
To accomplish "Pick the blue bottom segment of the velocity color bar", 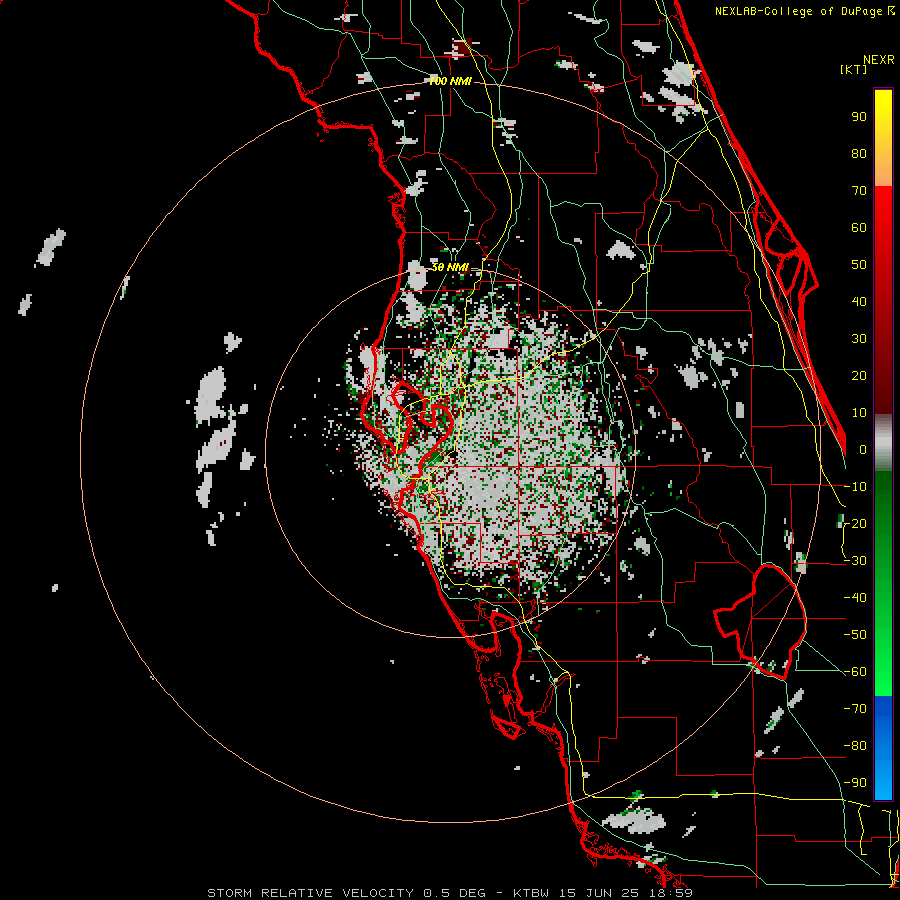I will 883,748.
